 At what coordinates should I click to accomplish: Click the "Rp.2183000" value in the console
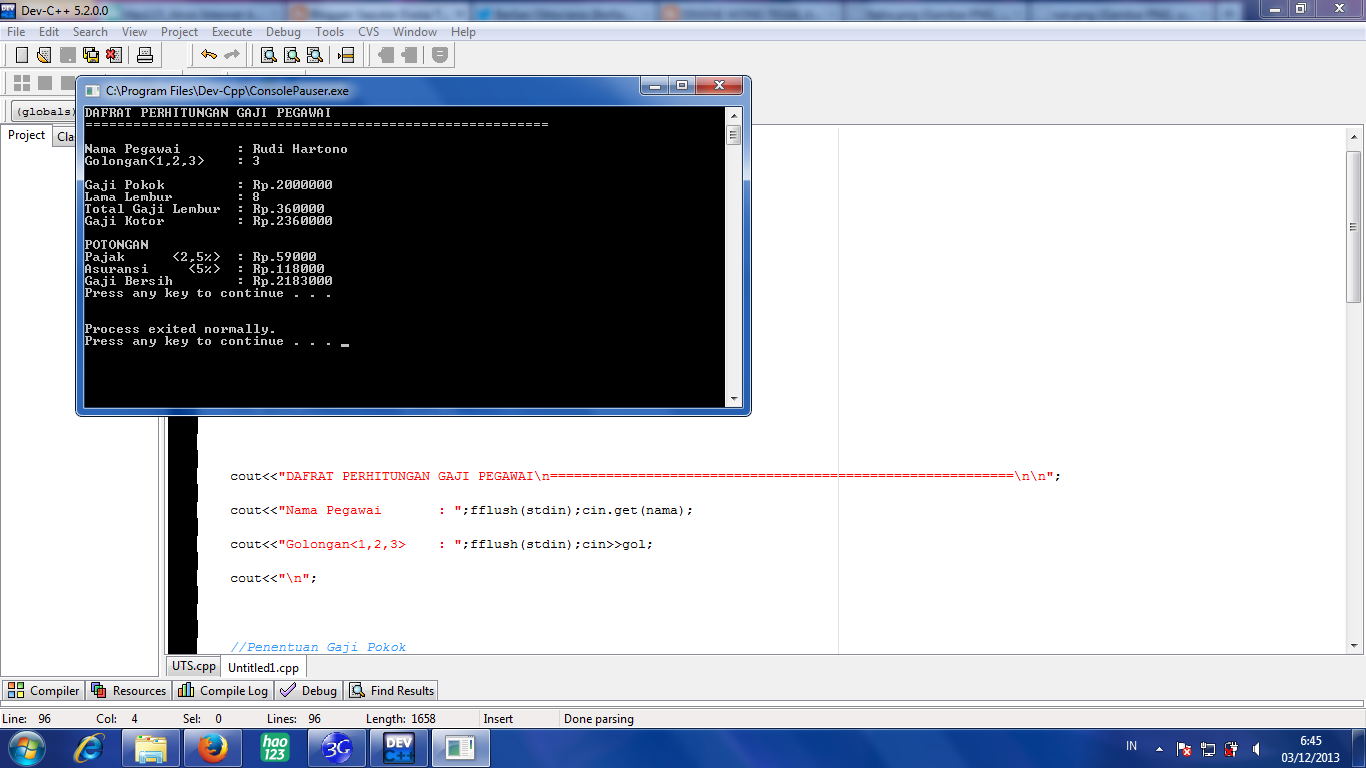(293, 281)
